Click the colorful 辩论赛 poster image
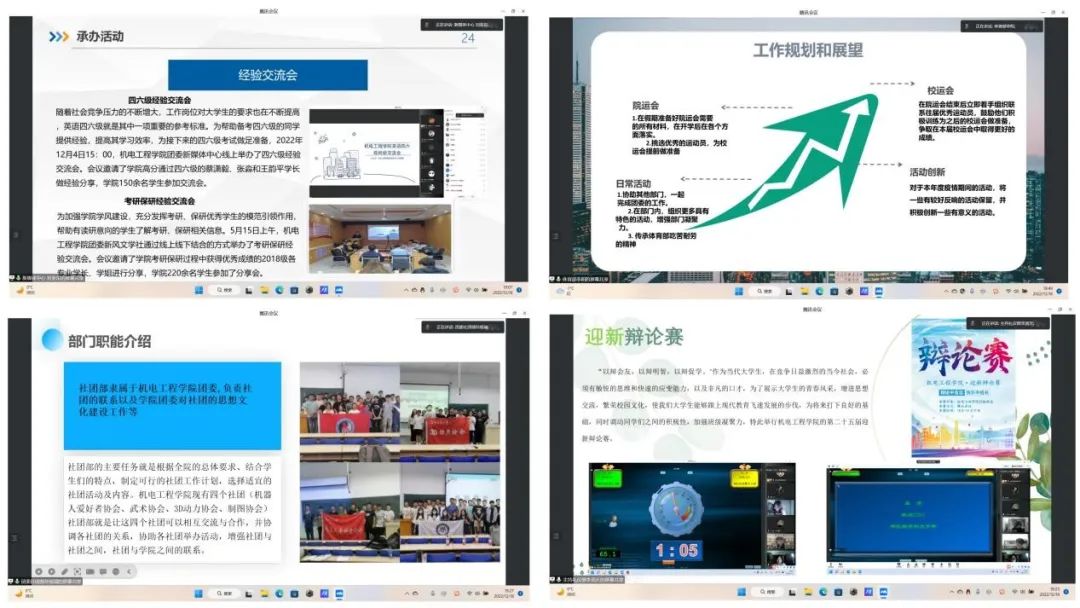1080x608 pixels. (962, 392)
